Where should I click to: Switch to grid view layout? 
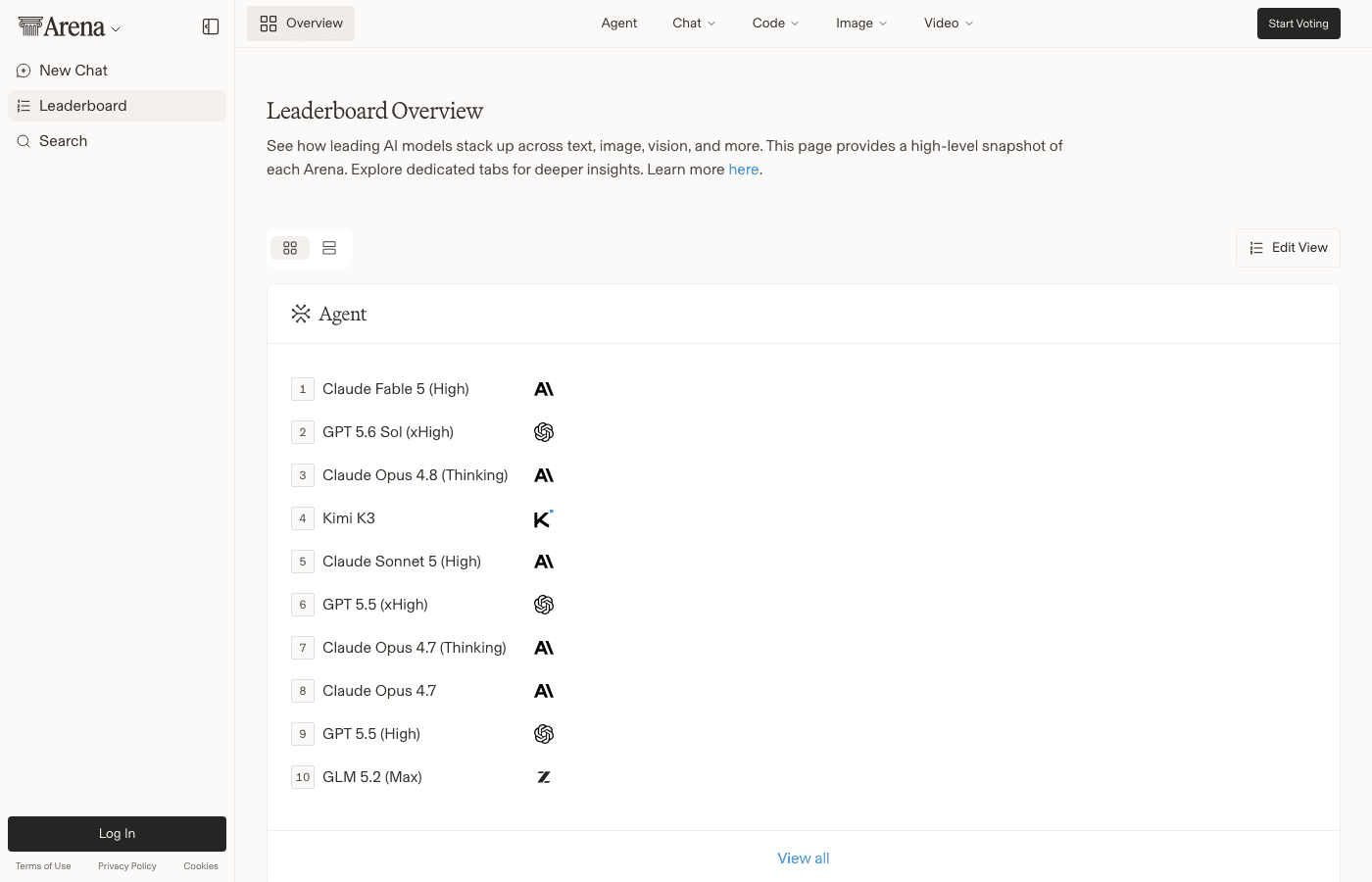290,248
